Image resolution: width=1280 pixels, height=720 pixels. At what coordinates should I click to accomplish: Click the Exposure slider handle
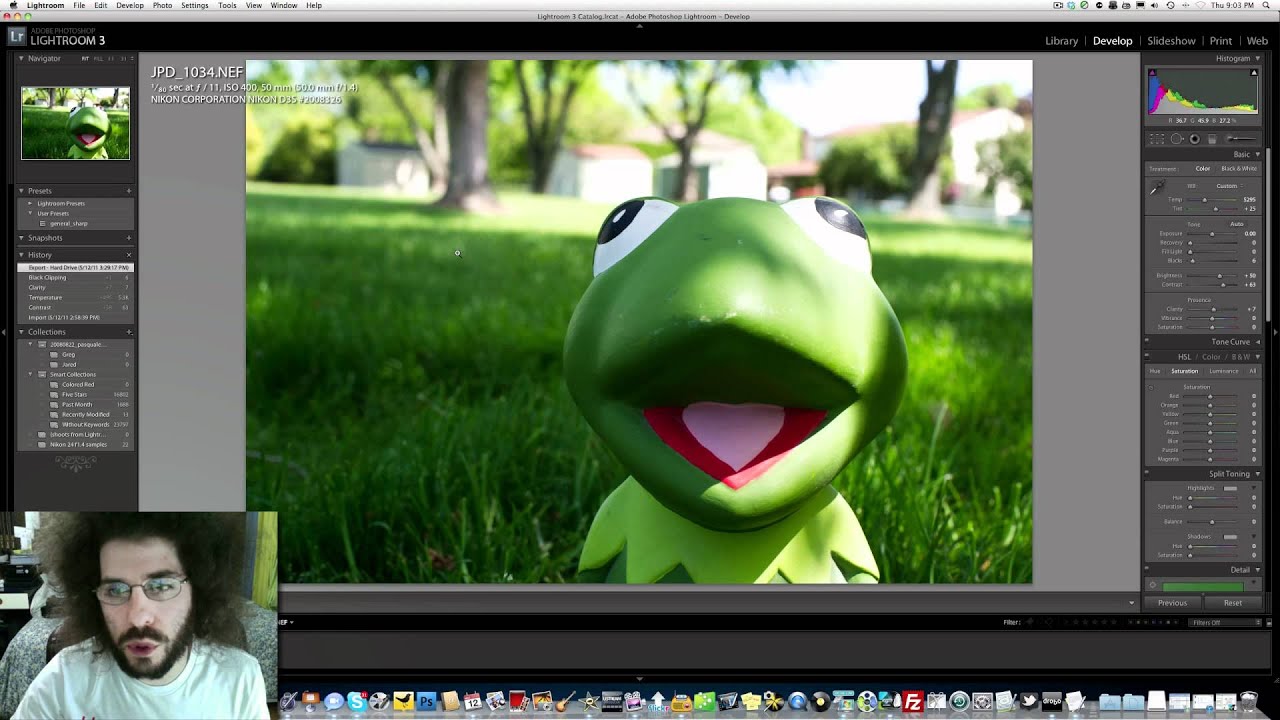click(x=1213, y=234)
